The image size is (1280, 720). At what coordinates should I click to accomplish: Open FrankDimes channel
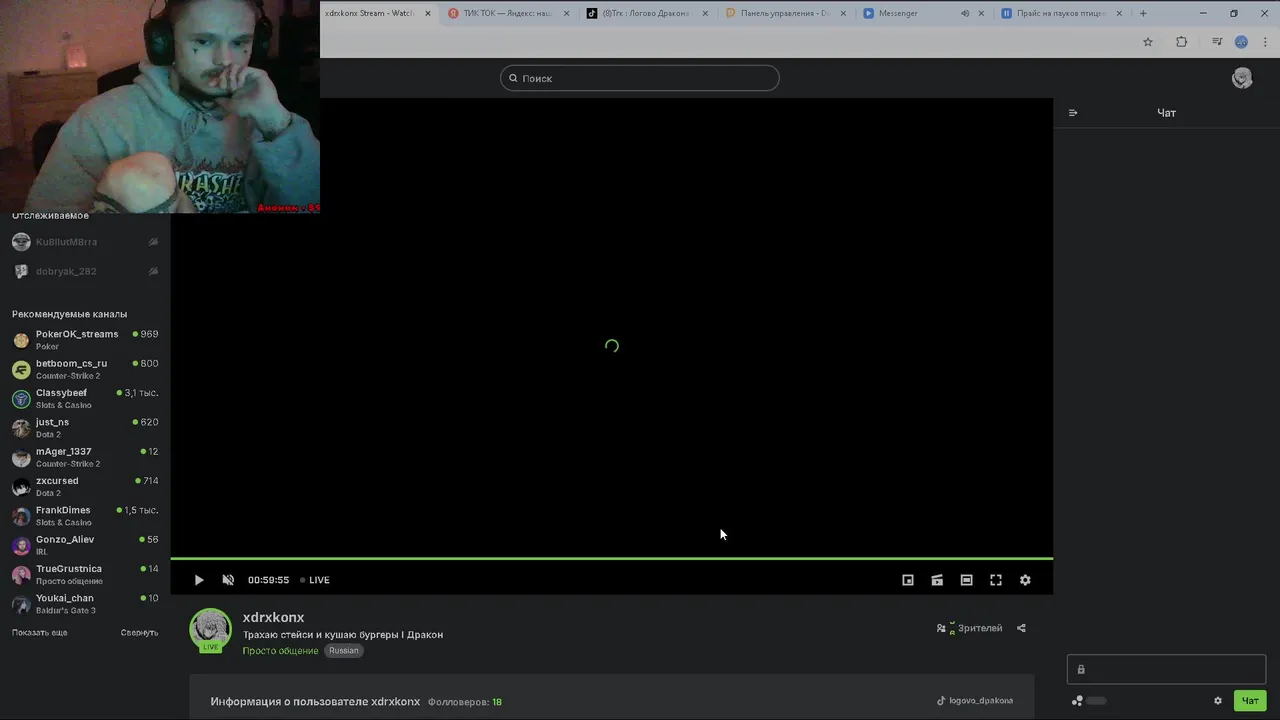pos(85,516)
